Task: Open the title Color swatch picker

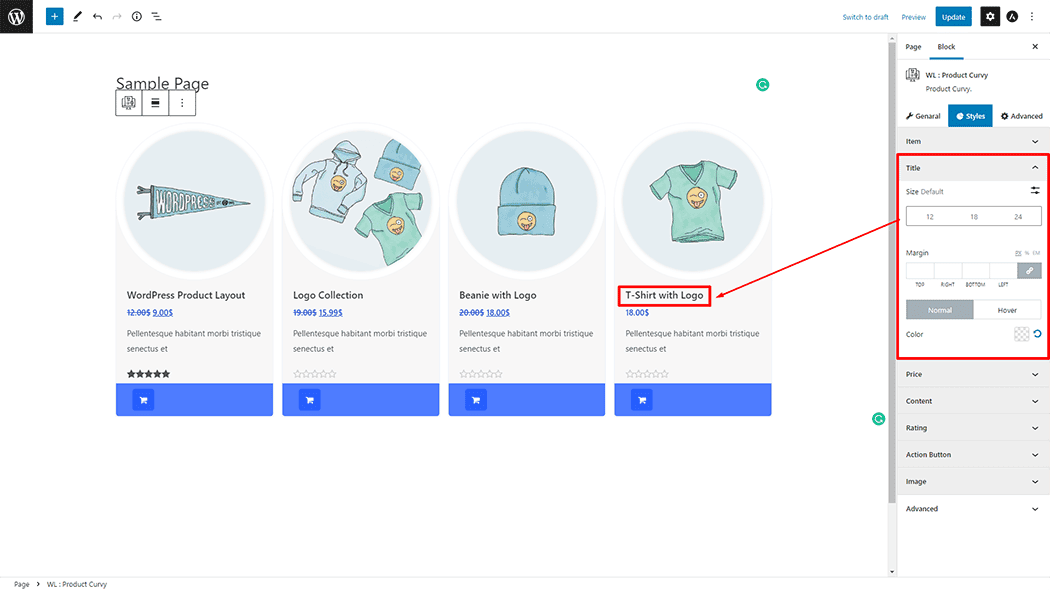Action: [x=1021, y=334]
